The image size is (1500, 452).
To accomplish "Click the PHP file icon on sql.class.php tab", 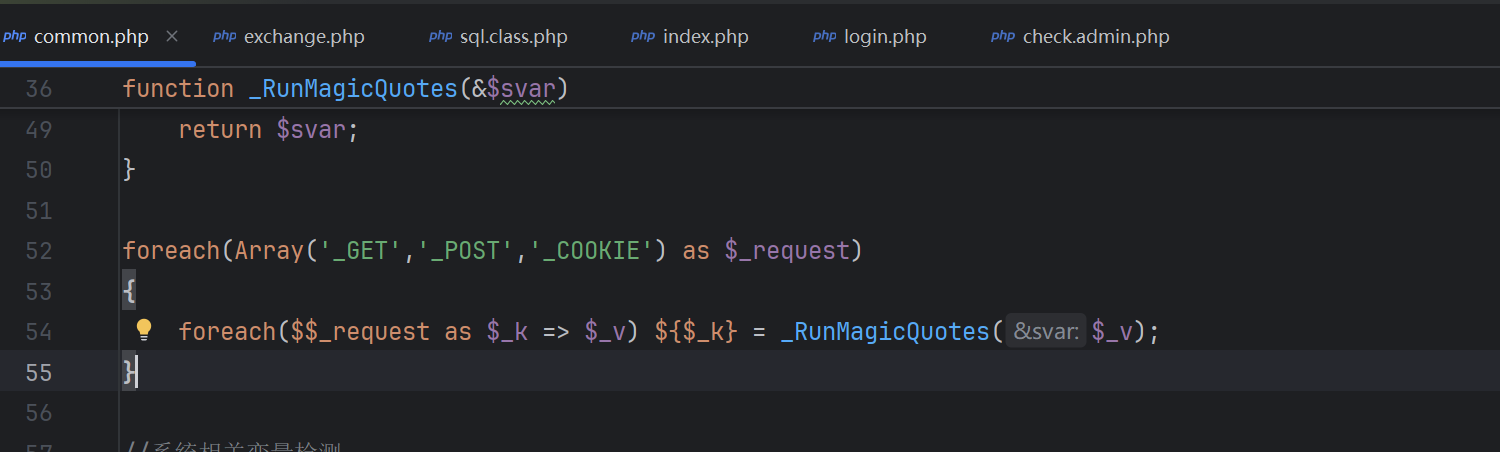I will coord(440,36).
